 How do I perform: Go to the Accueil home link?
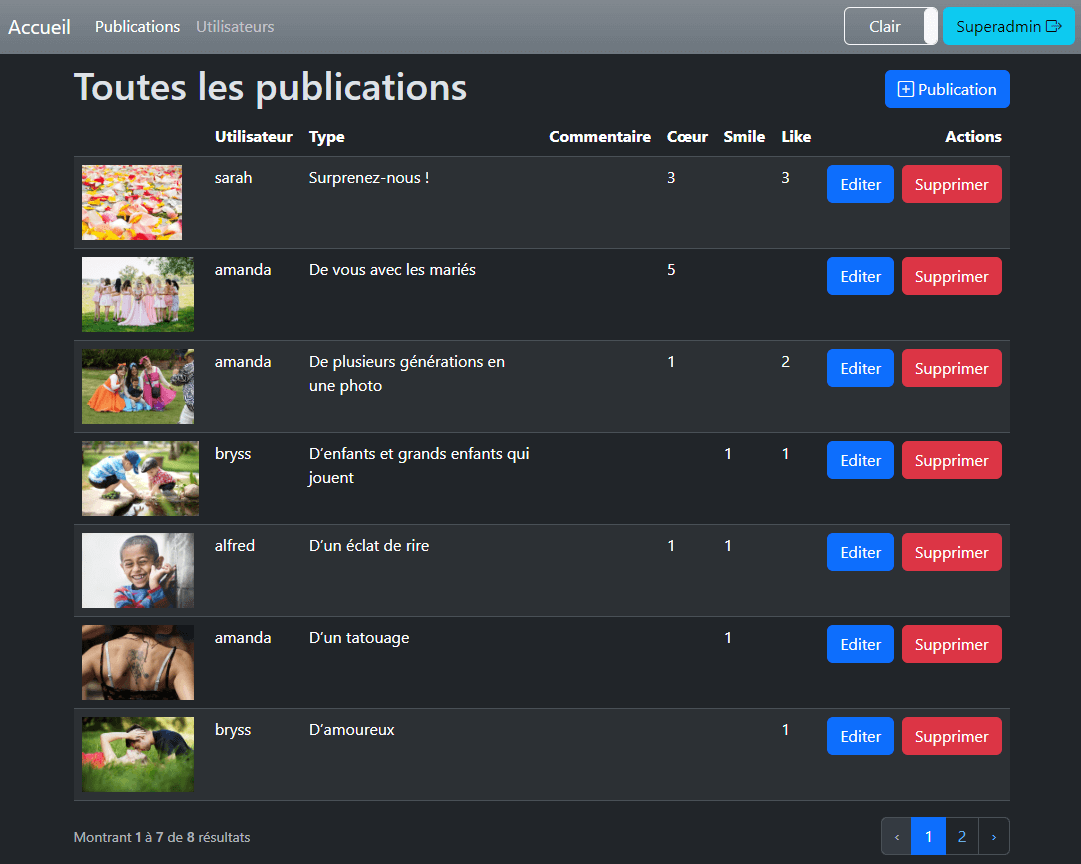tap(39, 27)
